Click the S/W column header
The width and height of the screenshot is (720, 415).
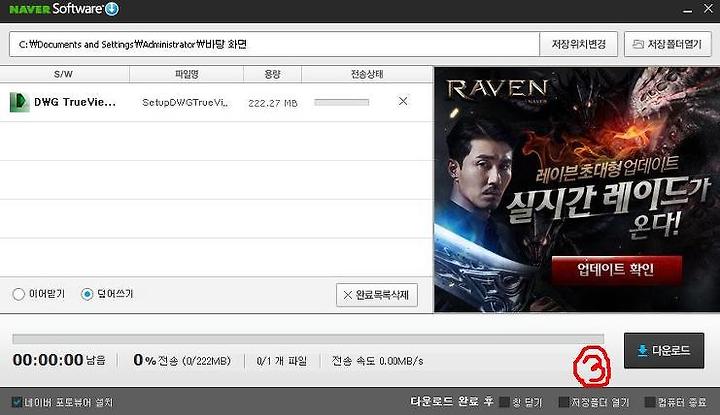tap(64, 74)
